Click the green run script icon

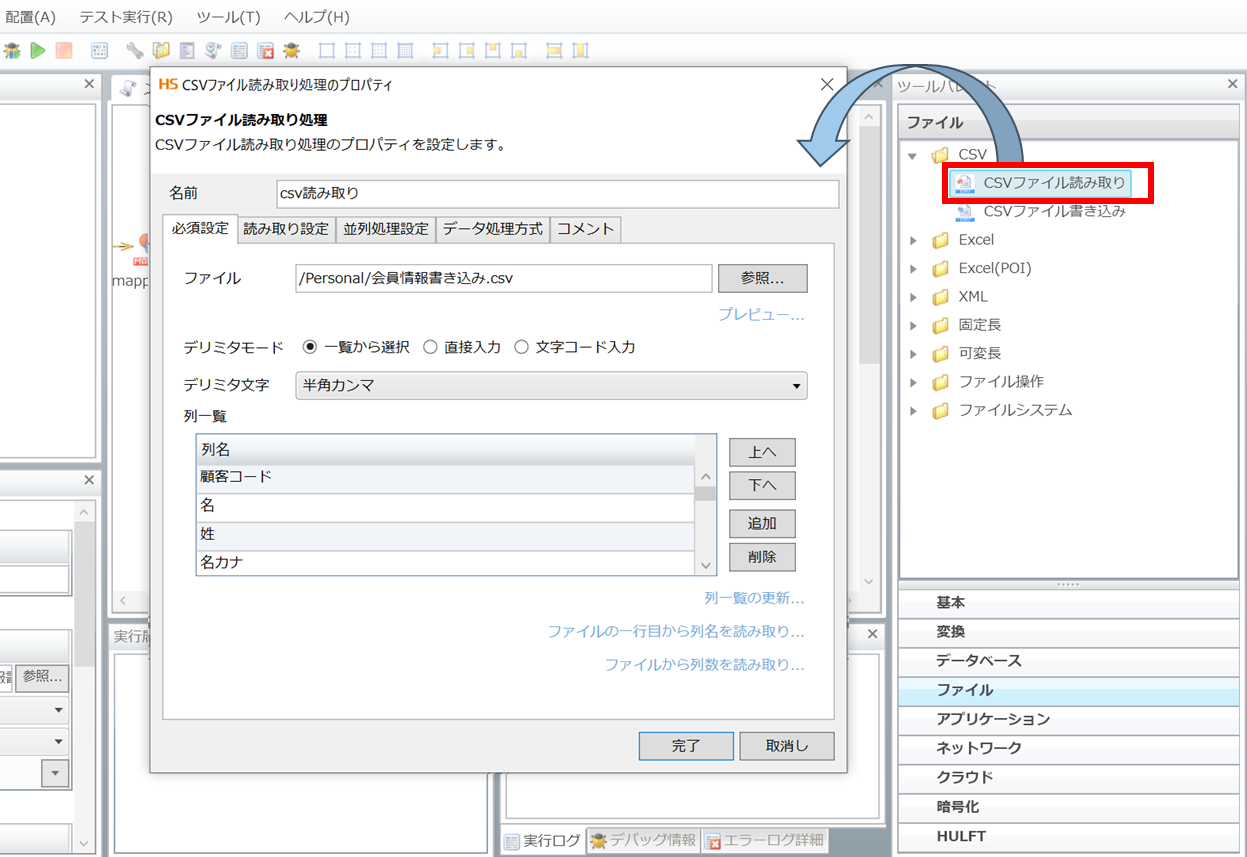coord(38,50)
